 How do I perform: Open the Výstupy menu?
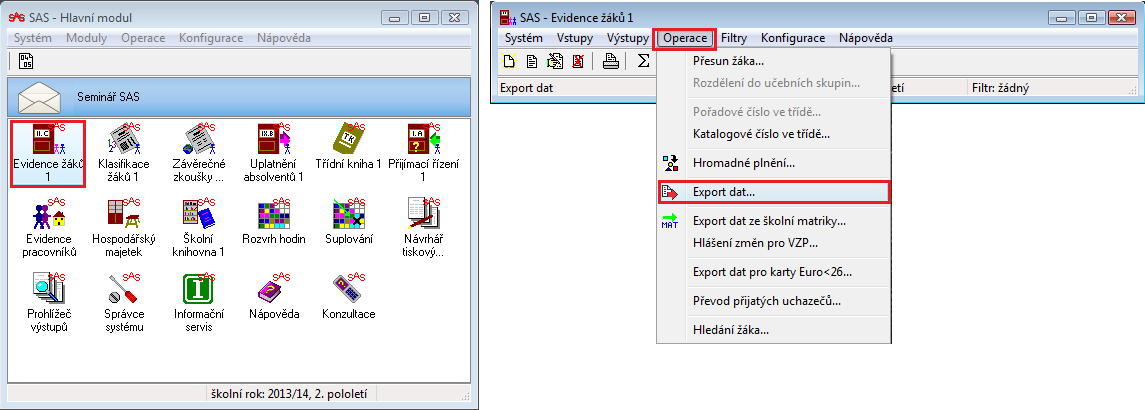tap(627, 38)
